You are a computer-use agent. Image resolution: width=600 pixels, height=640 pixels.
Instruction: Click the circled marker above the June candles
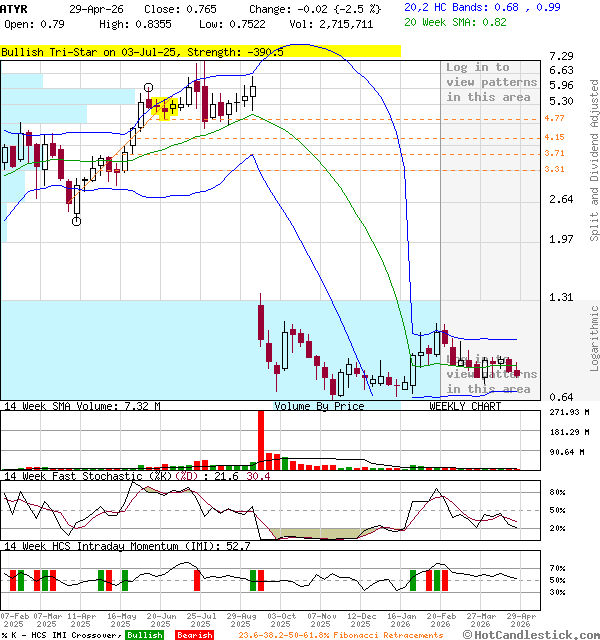click(149, 88)
